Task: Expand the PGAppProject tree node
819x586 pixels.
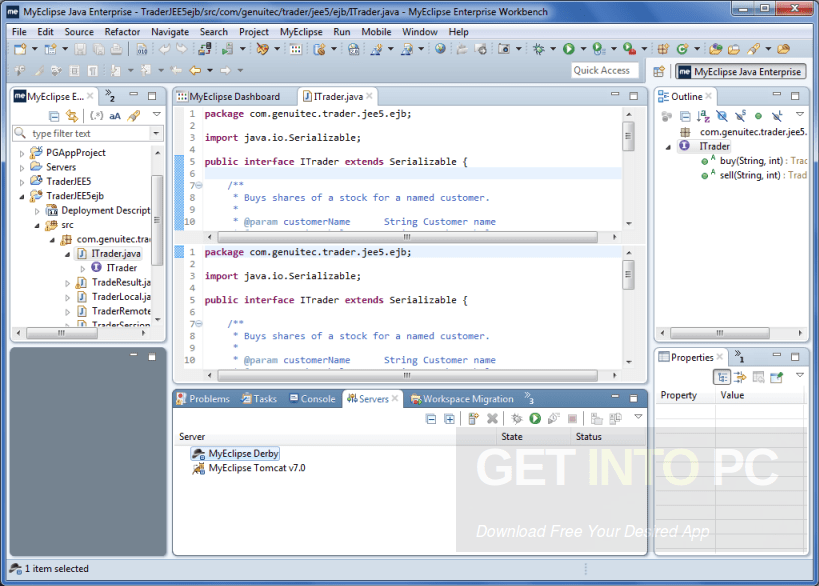Action: point(21,154)
